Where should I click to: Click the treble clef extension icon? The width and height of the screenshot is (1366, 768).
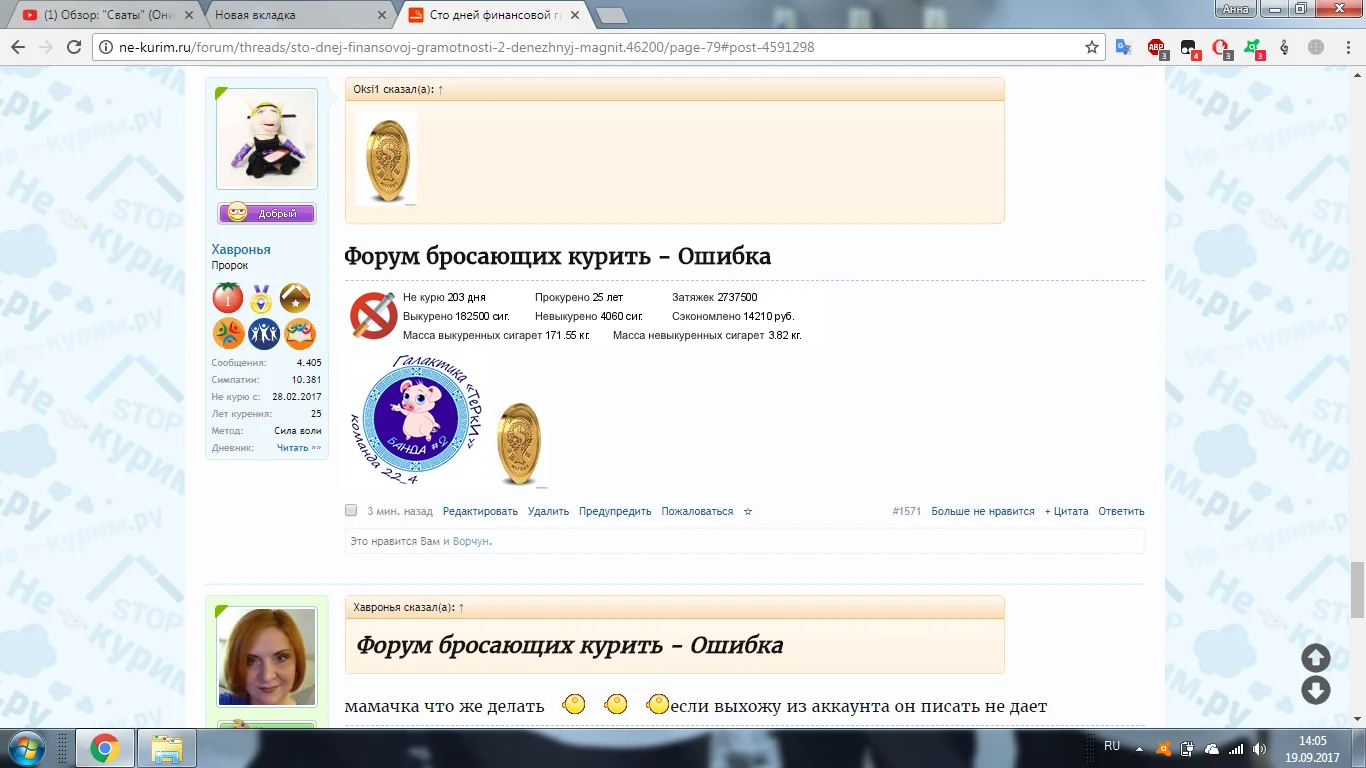tap(1285, 47)
